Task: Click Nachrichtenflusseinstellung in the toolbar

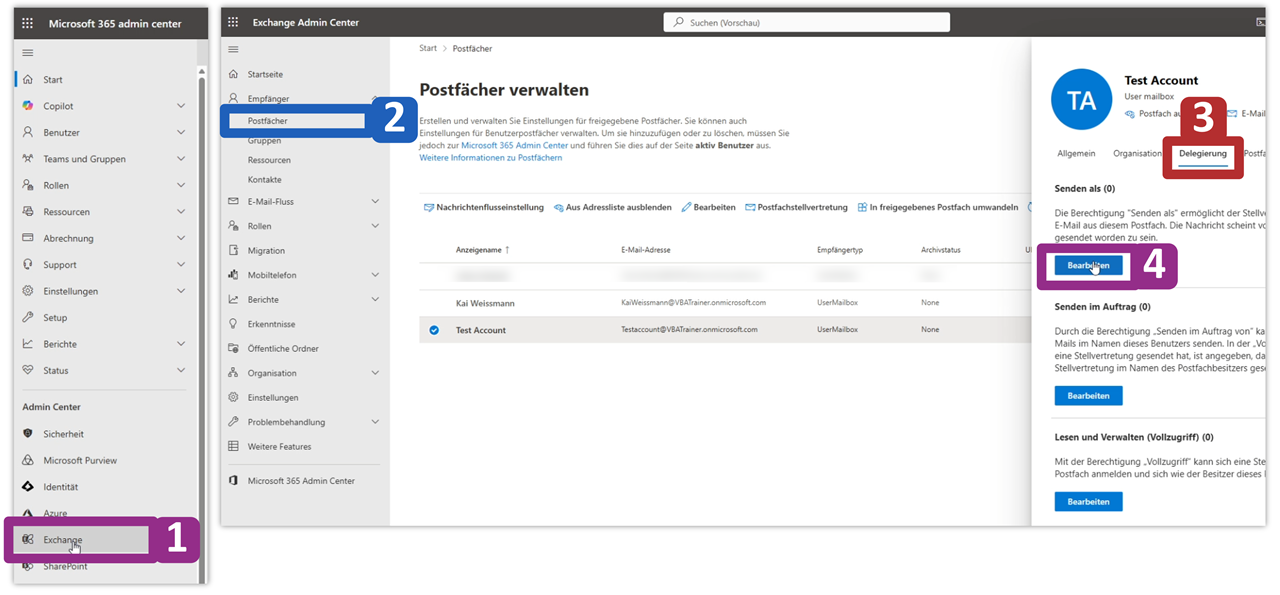Action: tap(484, 207)
